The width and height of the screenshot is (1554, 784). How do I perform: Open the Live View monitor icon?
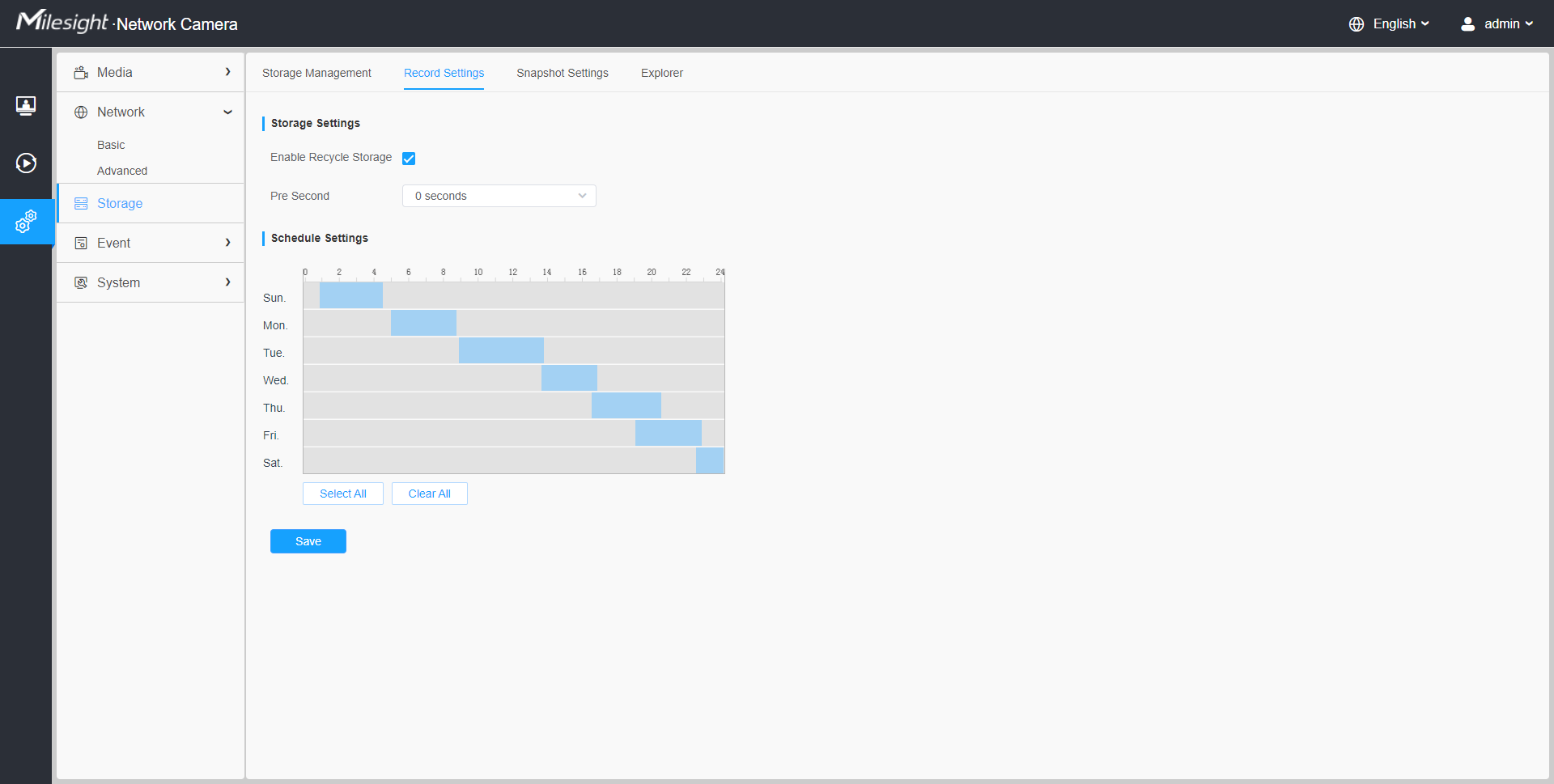[x=26, y=105]
